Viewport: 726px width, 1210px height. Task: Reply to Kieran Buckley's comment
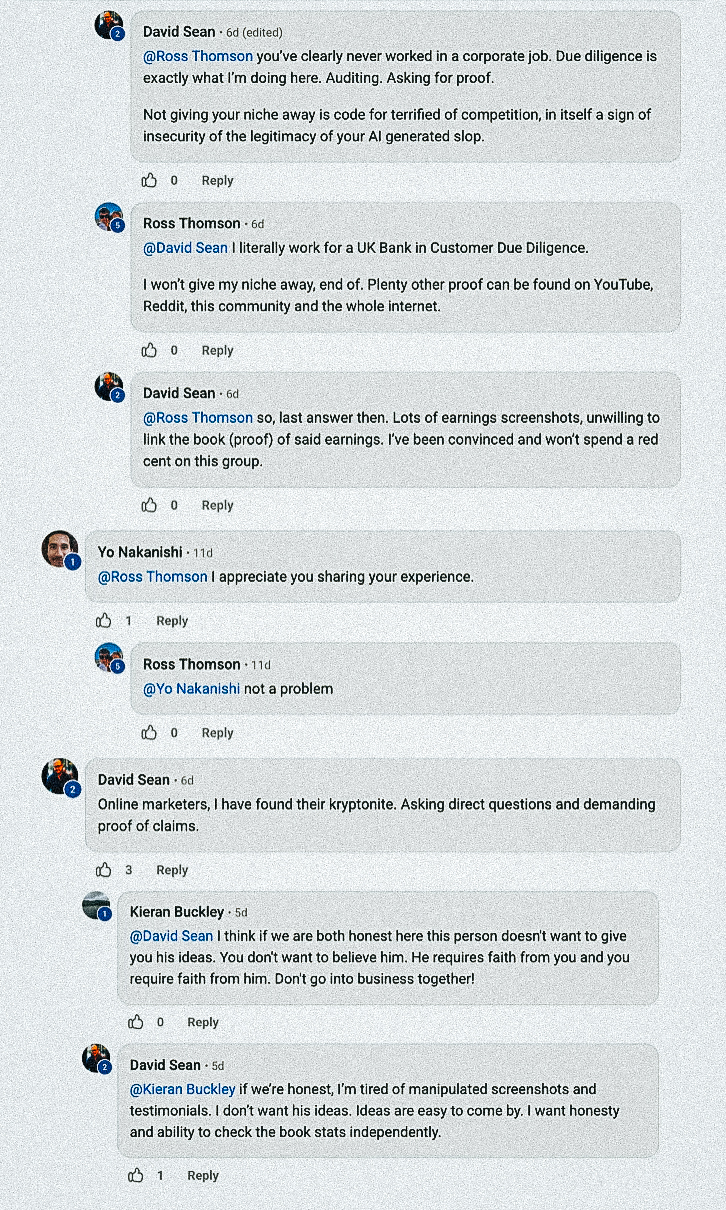(x=203, y=1023)
